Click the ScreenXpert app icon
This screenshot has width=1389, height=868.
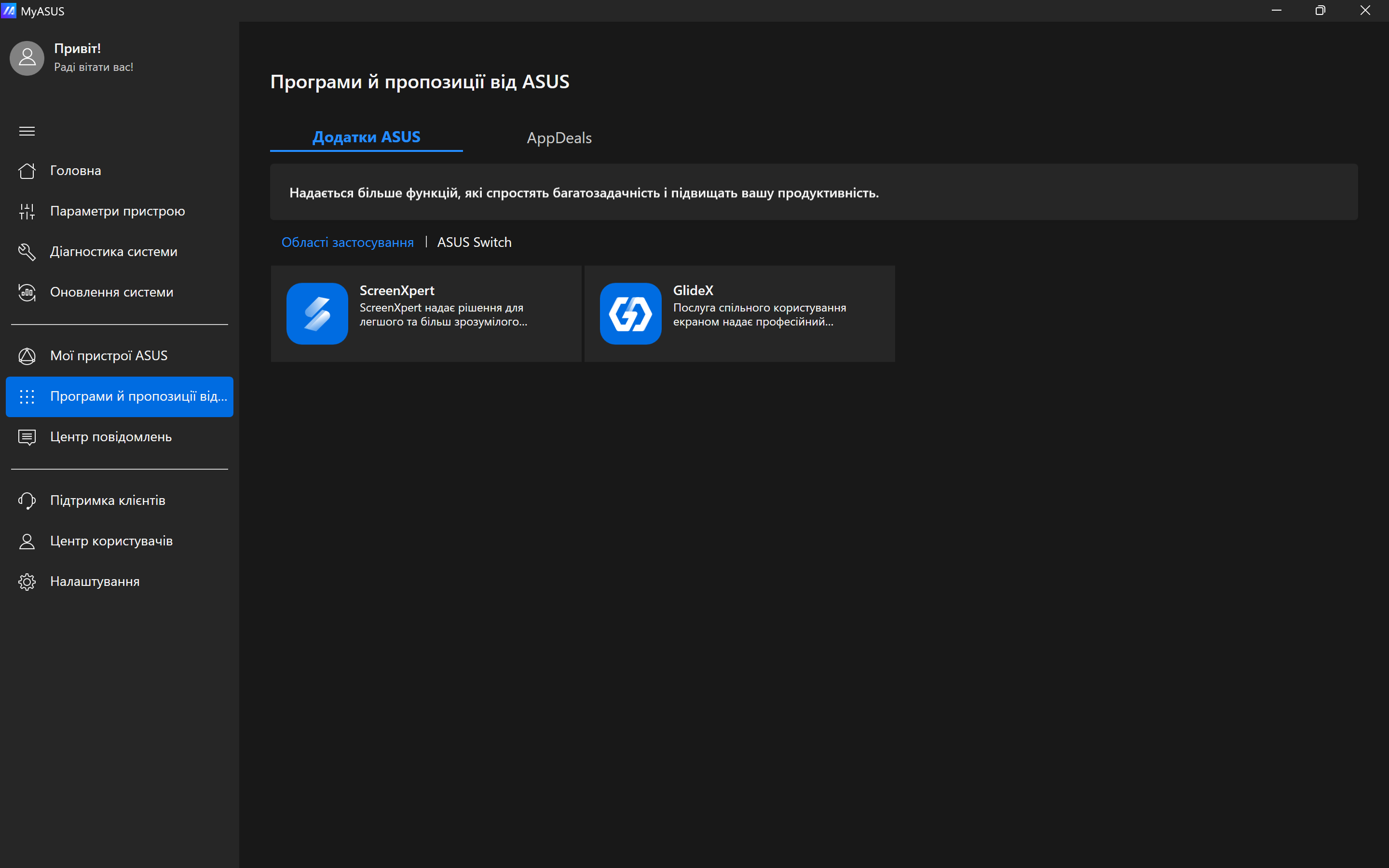point(317,313)
